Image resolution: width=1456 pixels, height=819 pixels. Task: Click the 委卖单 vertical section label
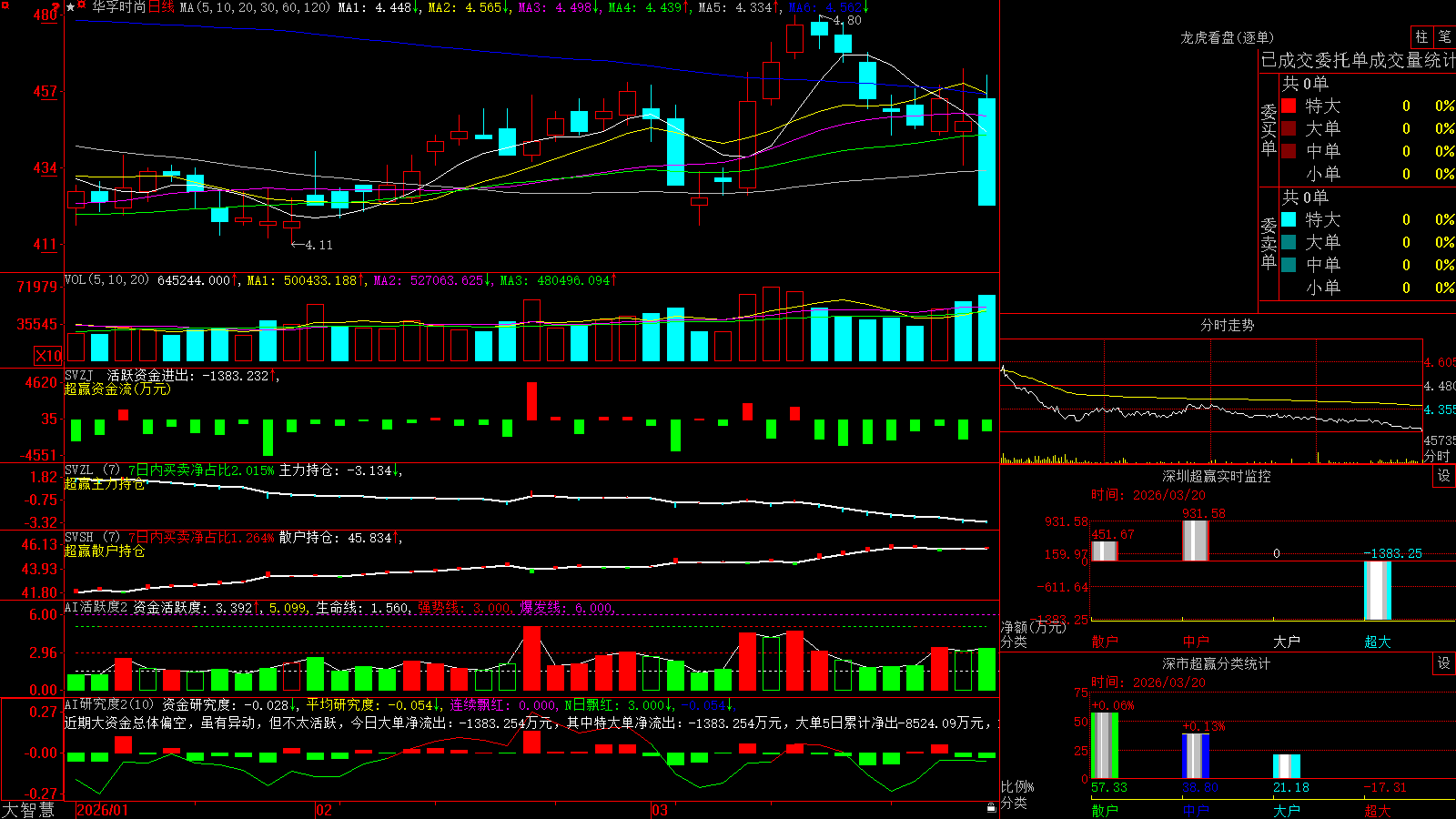1269,243
